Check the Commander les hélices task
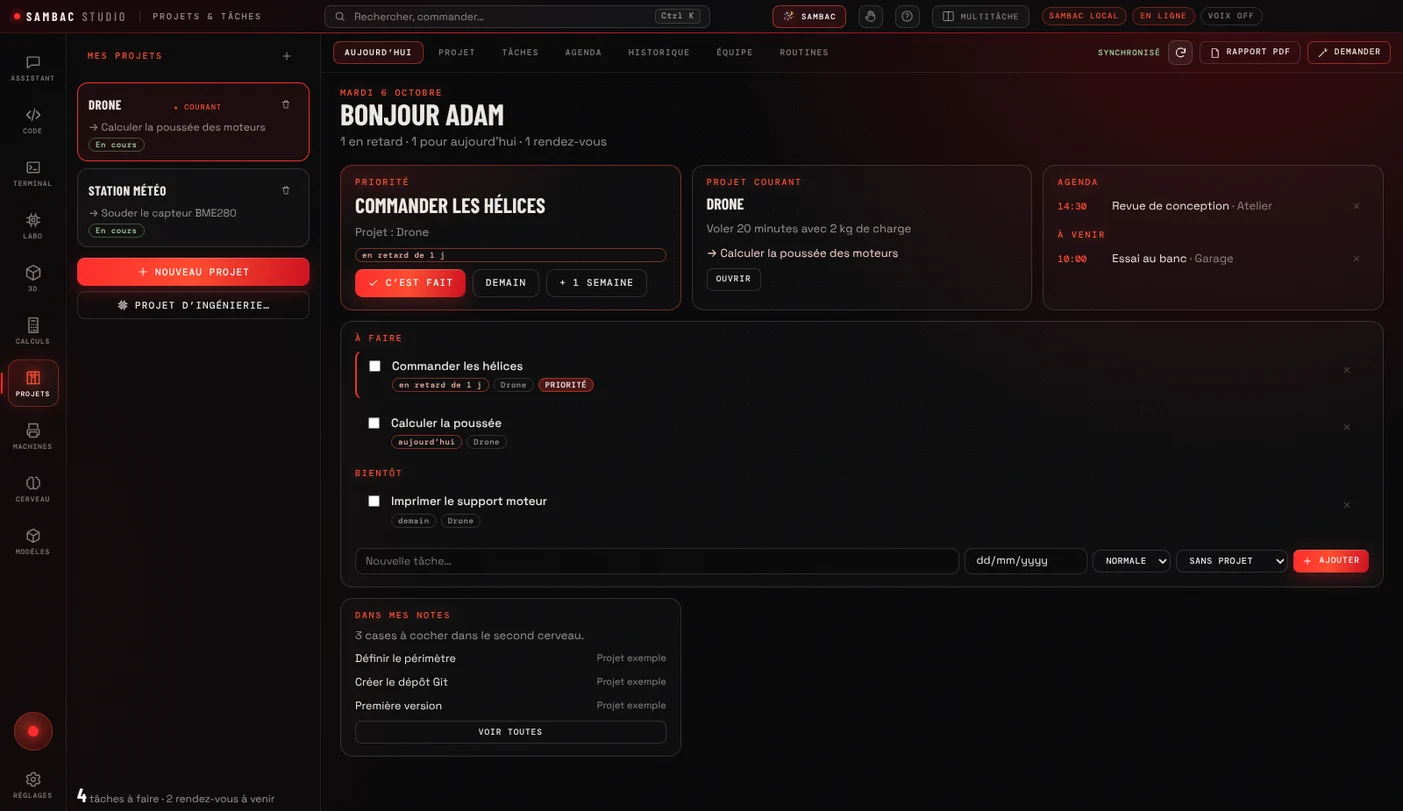The width and height of the screenshot is (1403, 811). [375, 366]
